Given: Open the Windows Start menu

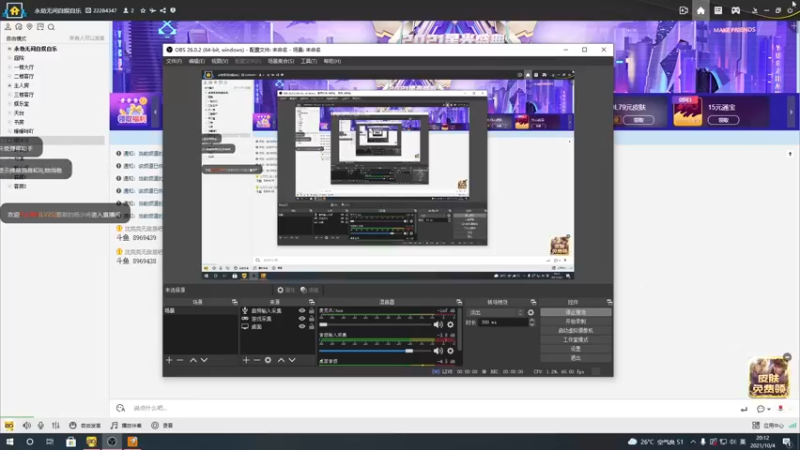Looking at the screenshot, I should (x=10, y=442).
